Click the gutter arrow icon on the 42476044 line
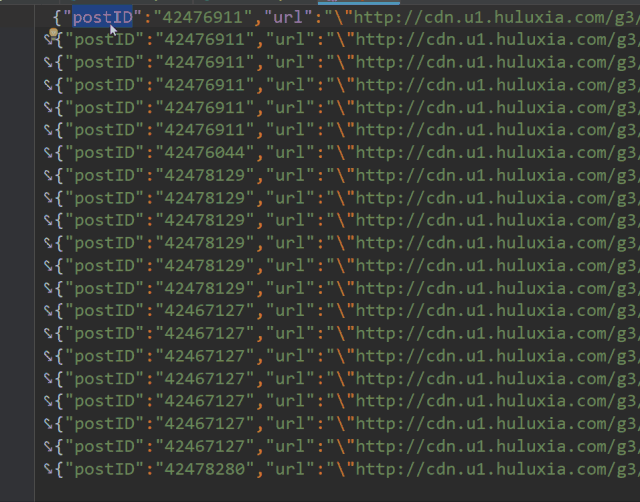This screenshot has width=640, height=502. pos(49,152)
